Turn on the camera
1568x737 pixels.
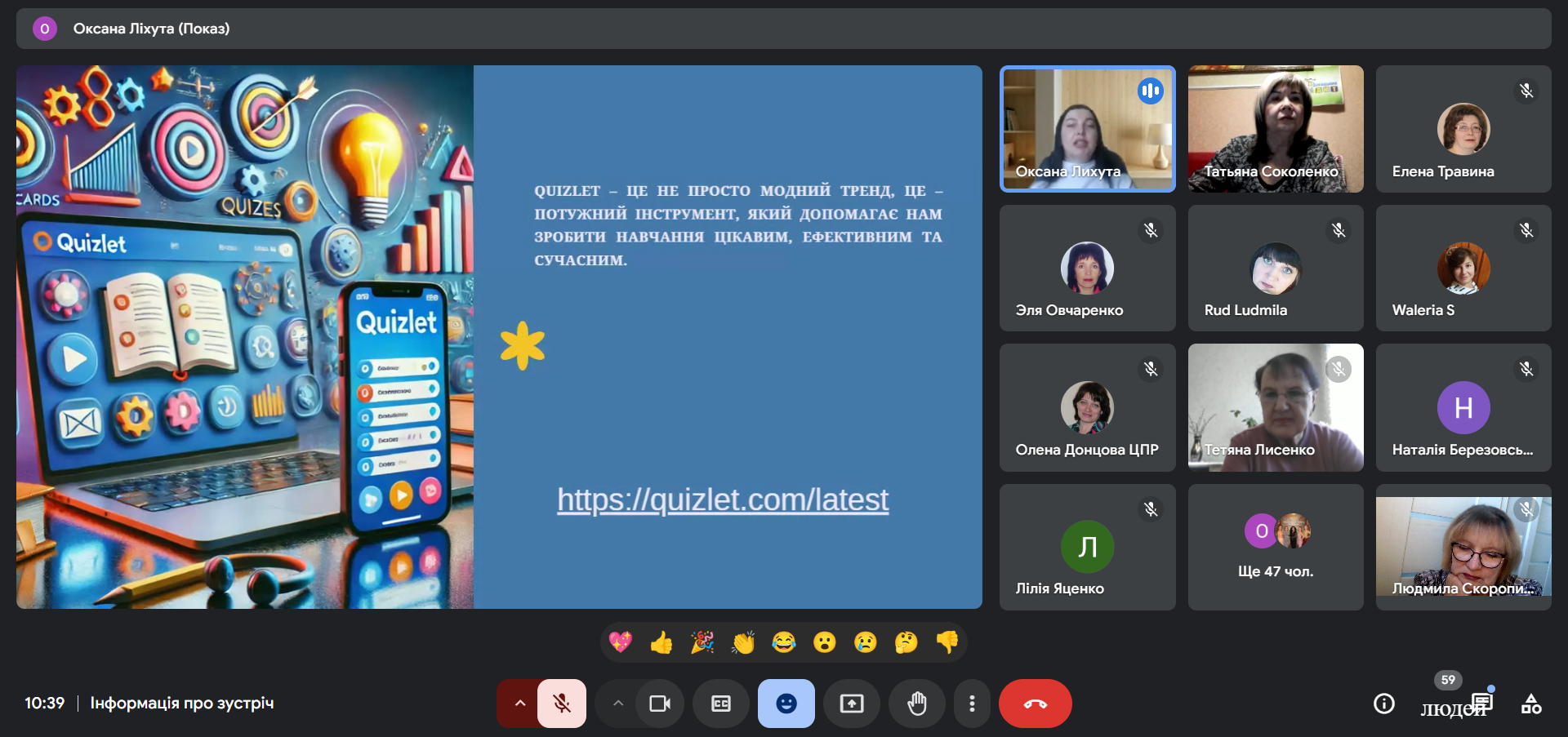pos(660,704)
